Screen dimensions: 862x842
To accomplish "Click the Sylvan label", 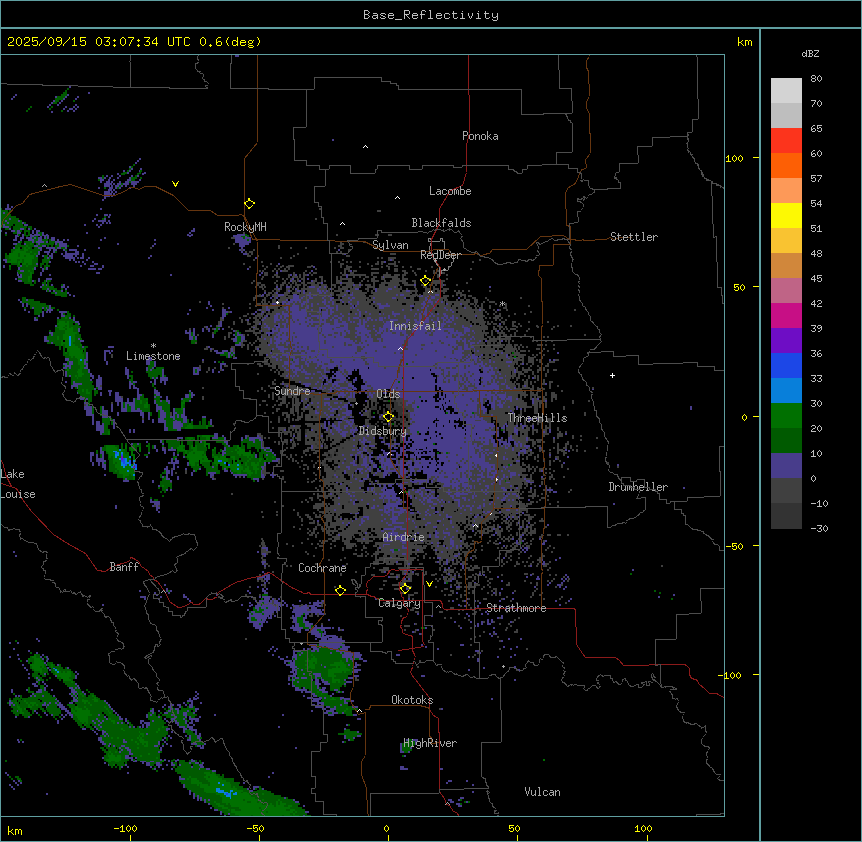I will point(390,245).
